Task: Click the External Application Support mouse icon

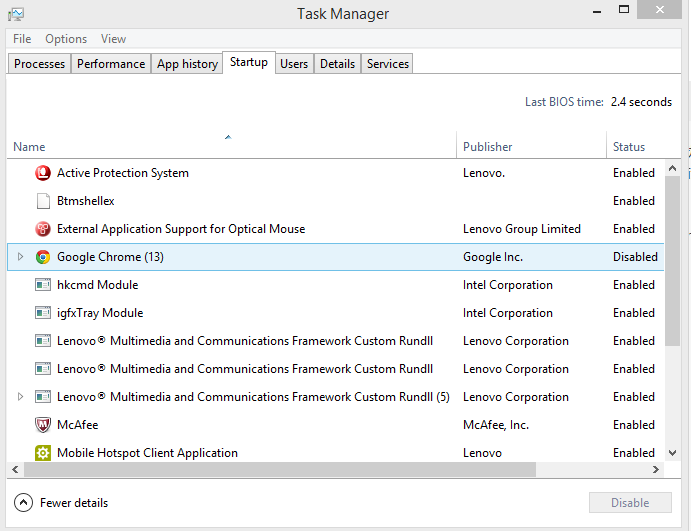Action: point(43,229)
